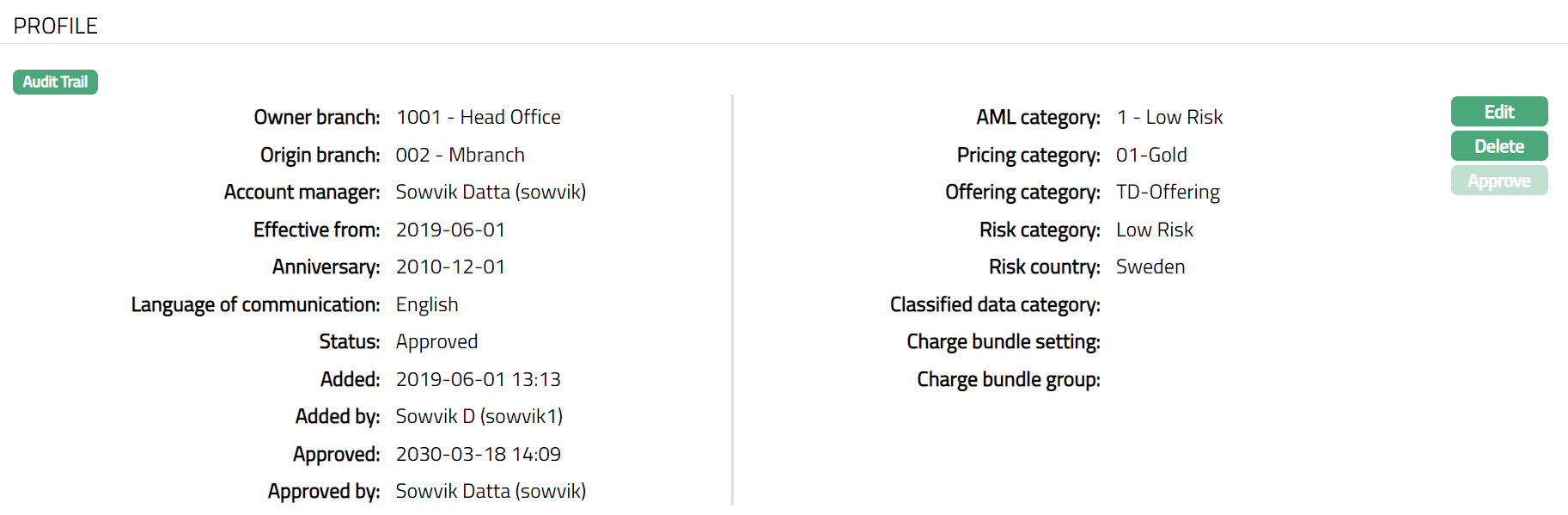Click the effective from date 2019-06-01
The width and height of the screenshot is (1568, 515).
[x=450, y=230]
